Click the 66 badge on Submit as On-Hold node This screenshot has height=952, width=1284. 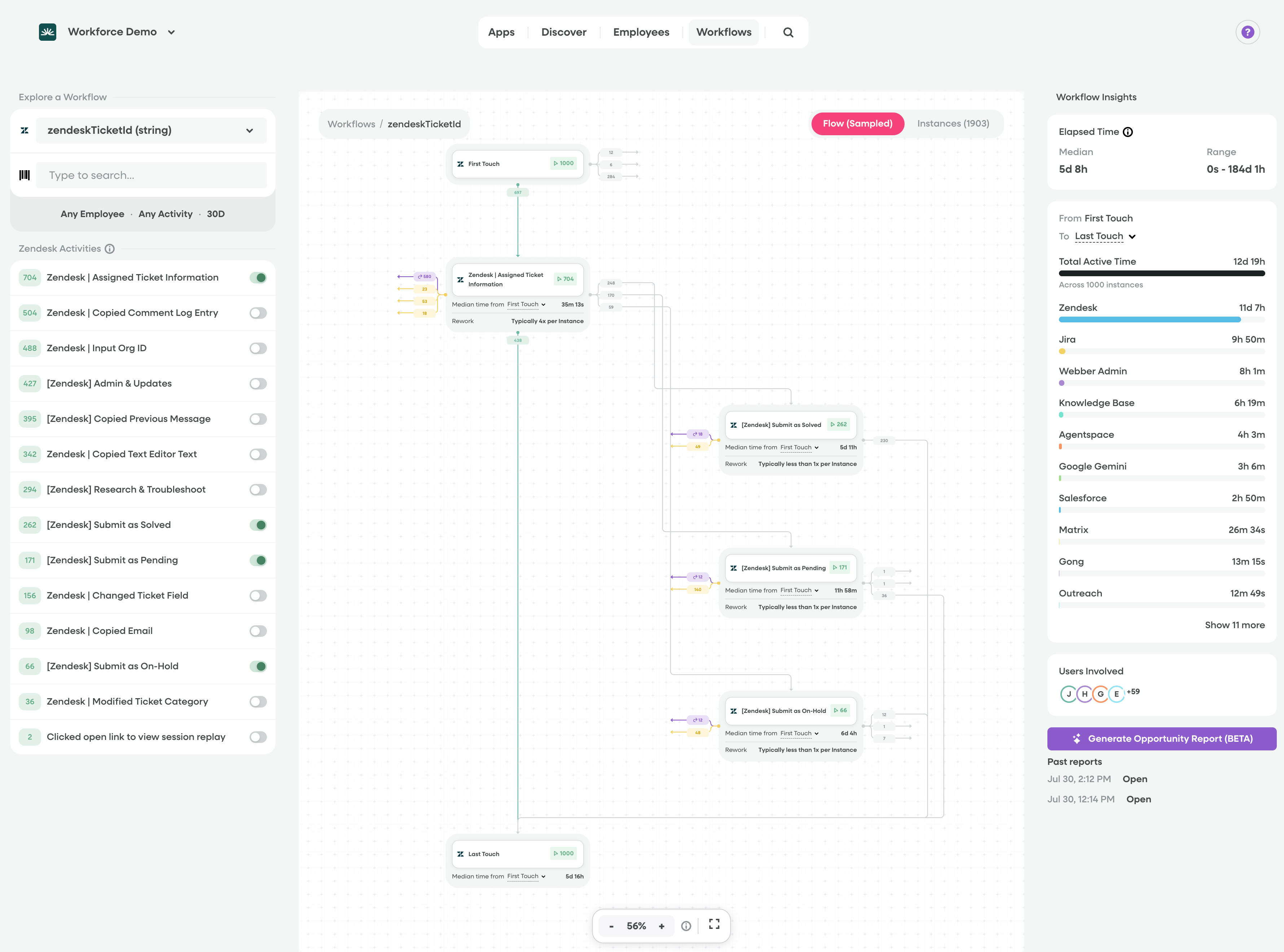coord(840,710)
